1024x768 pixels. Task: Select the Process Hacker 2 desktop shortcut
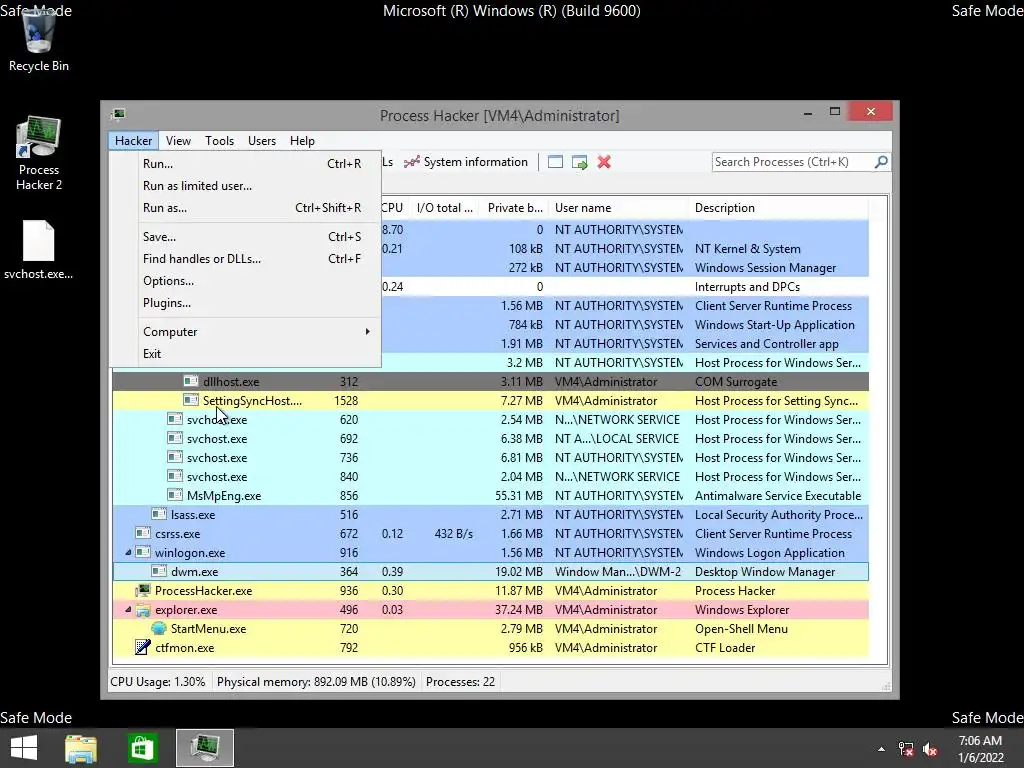pyautogui.click(x=39, y=154)
